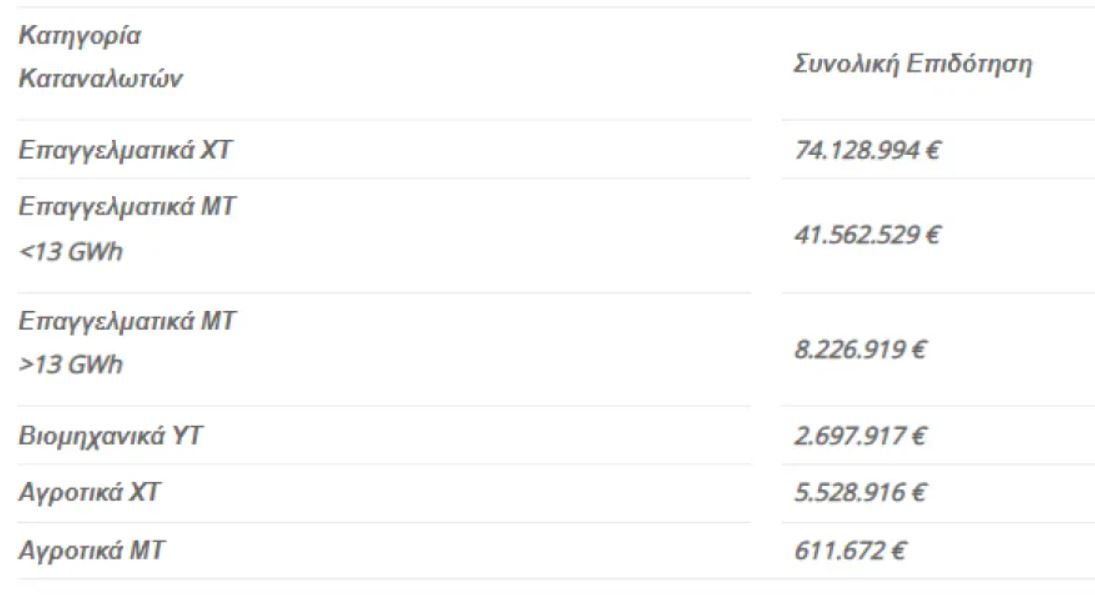1095x615 pixels.
Task: Select the Επαγγελματικά ΜΤ >13 GWh label
Action: 127,343
